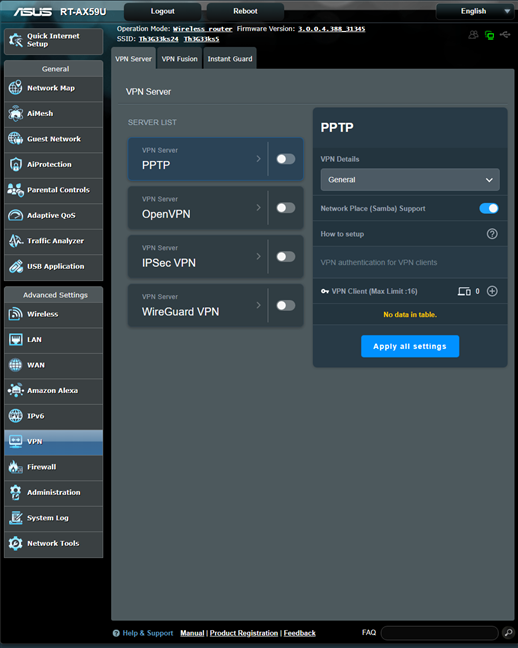Click the VPN monitor icon
The width and height of the screenshot is (518, 648).
15,441
